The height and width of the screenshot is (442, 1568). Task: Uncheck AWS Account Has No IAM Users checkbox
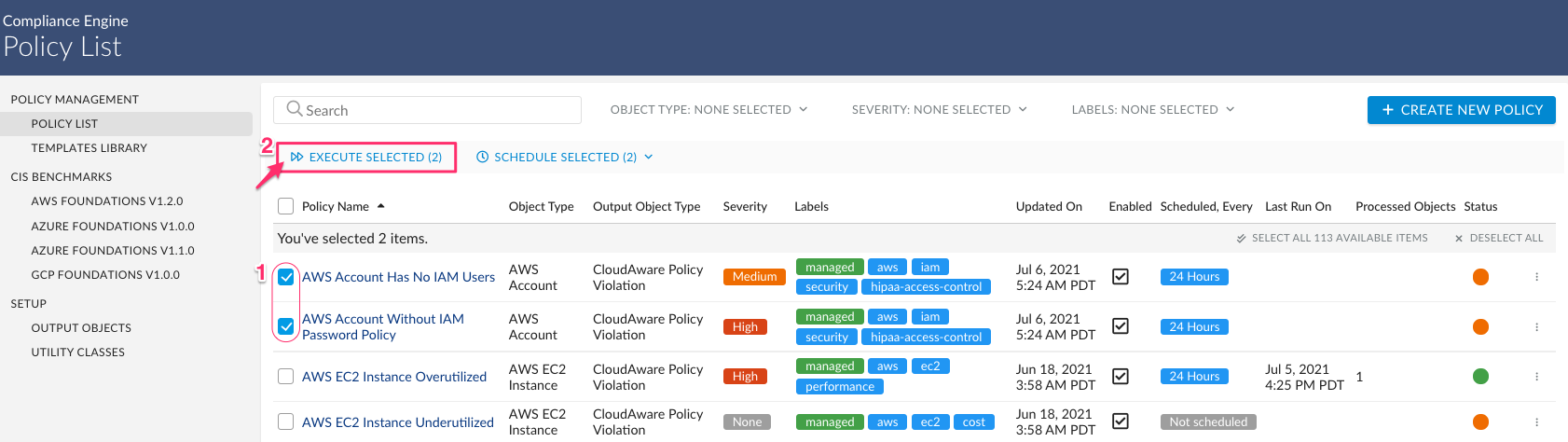point(286,277)
